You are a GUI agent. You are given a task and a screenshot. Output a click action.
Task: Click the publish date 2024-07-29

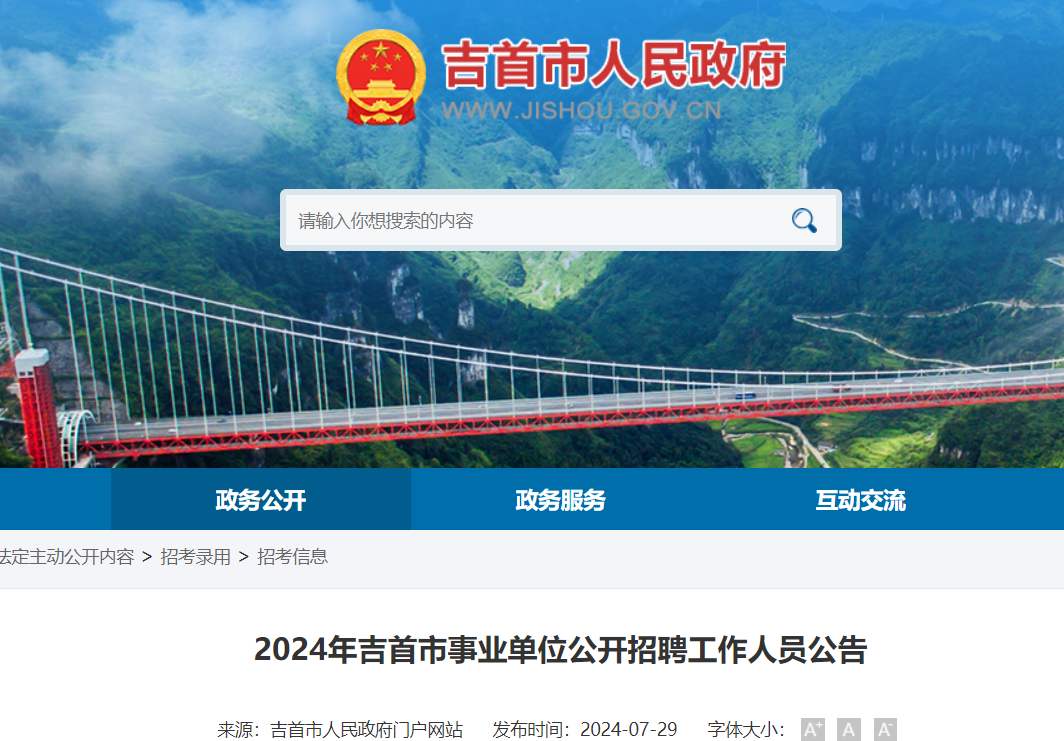click(628, 729)
